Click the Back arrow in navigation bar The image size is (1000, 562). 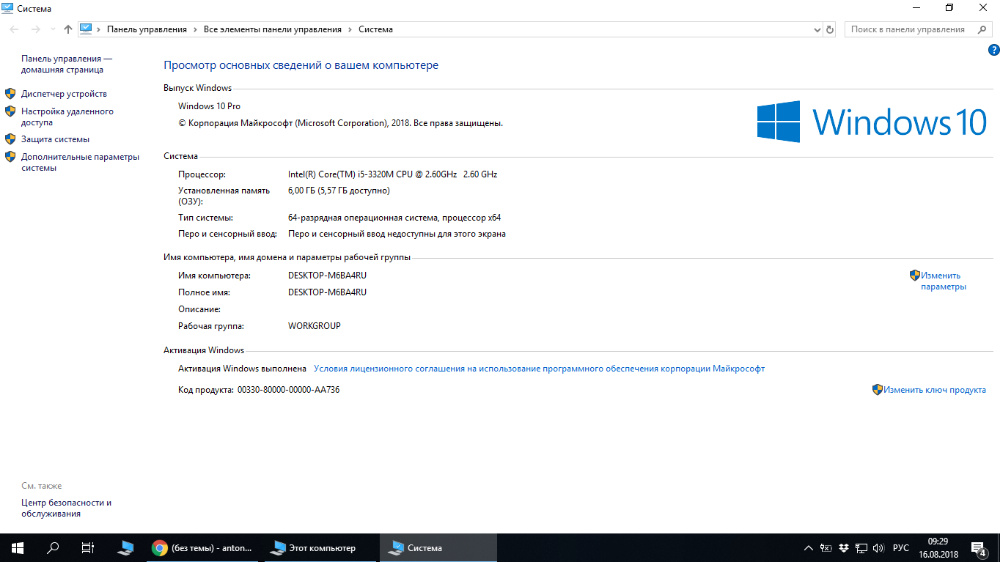(15, 30)
